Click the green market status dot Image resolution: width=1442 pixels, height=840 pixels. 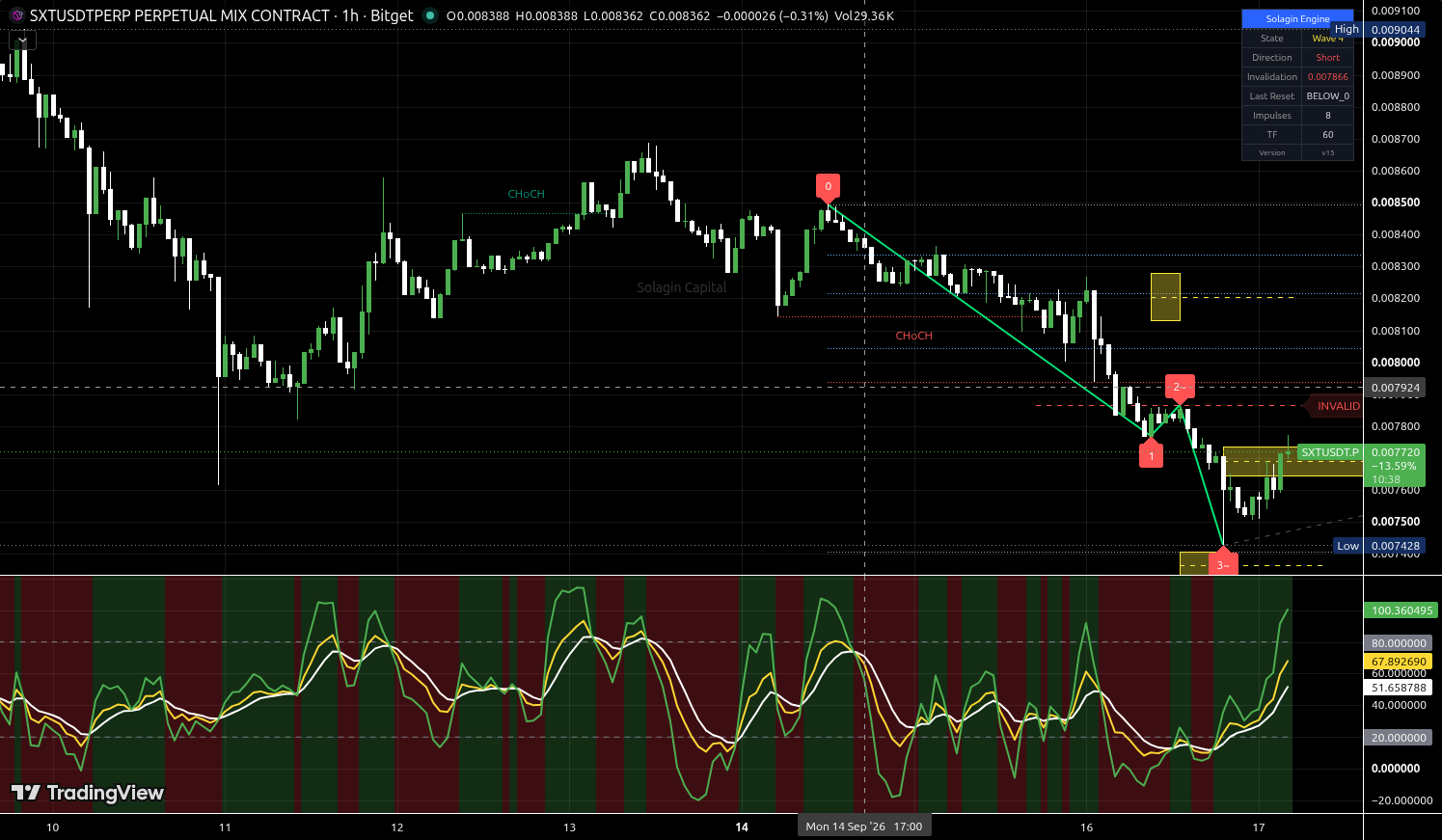click(430, 15)
